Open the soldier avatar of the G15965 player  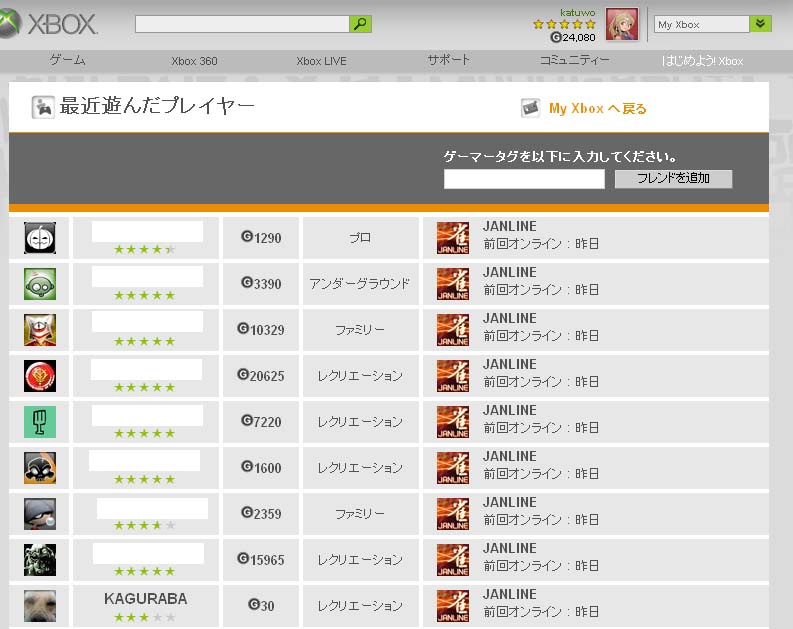pyautogui.click(x=40, y=560)
